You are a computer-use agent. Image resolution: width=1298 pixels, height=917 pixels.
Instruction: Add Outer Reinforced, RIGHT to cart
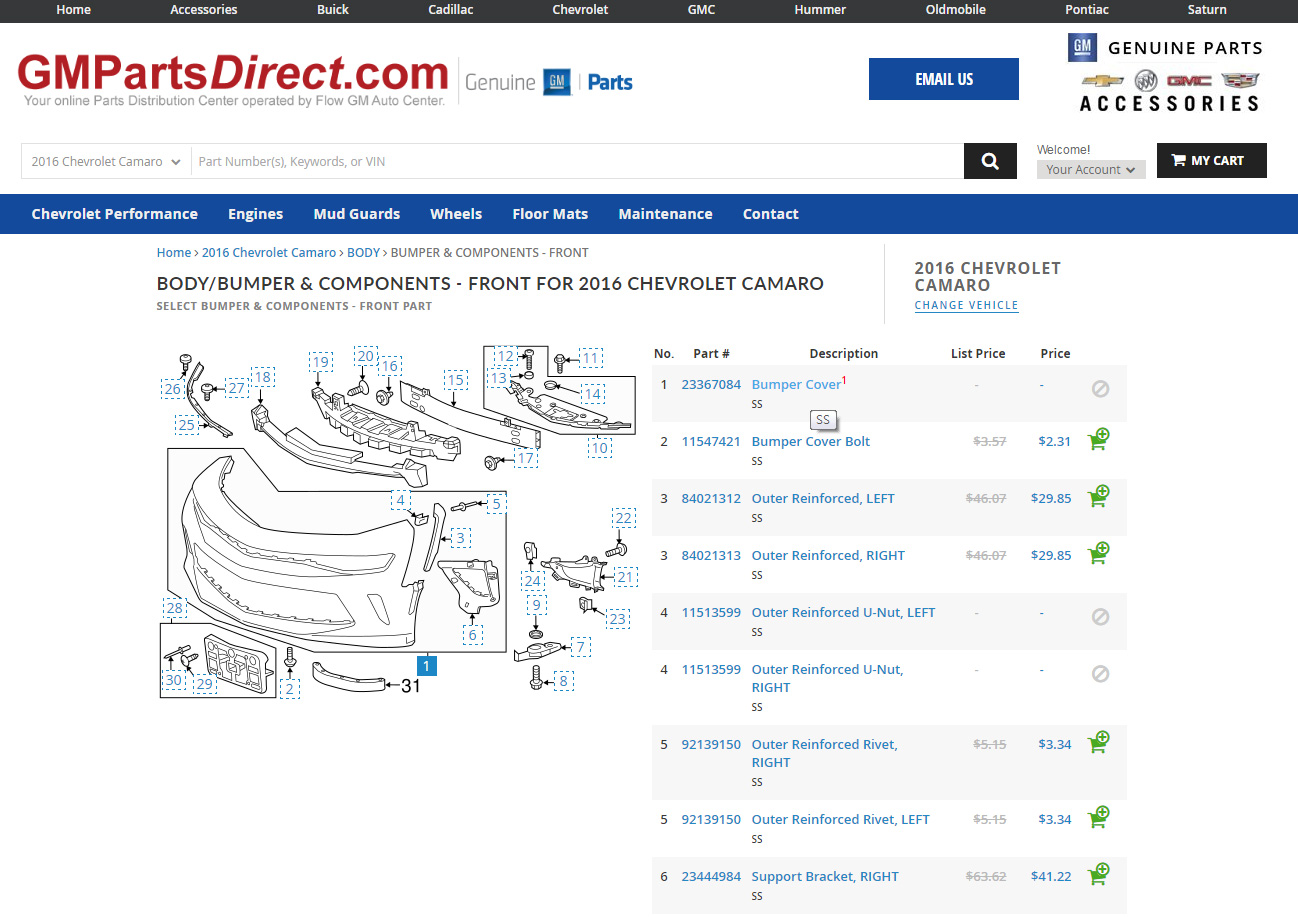pos(1099,553)
